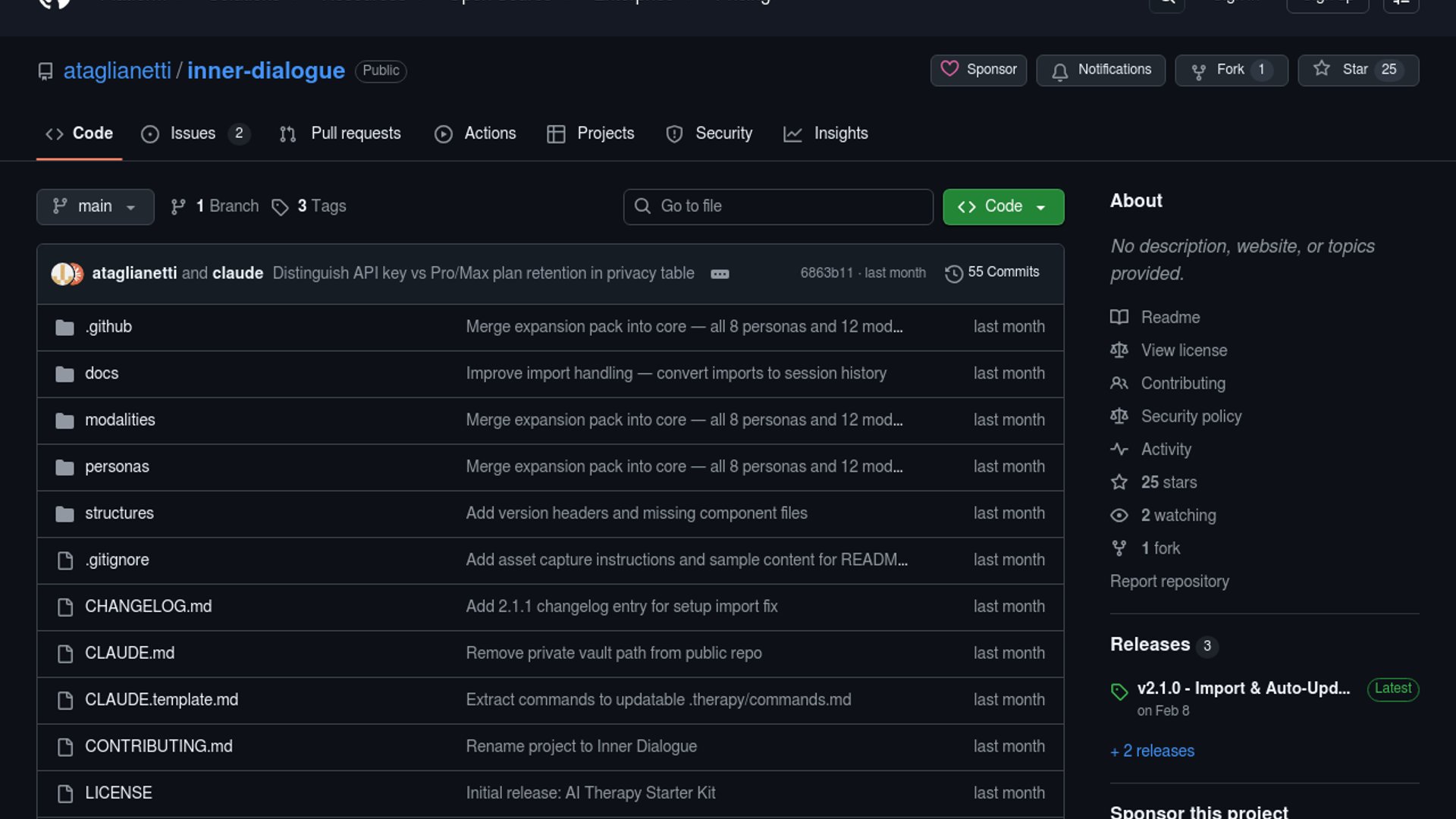Open the CHANGELOG.md file
Screen dimensions: 1456x819
tap(148, 606)
